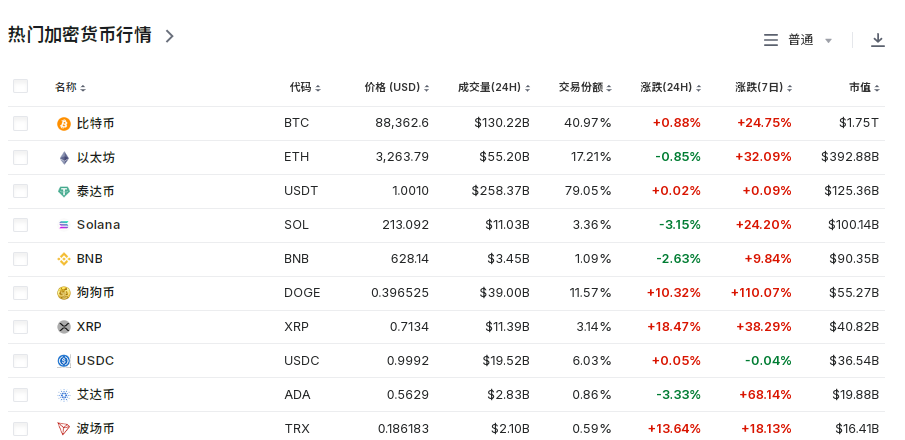Open the 艾达币 coin name link

(x=95, y=395)
